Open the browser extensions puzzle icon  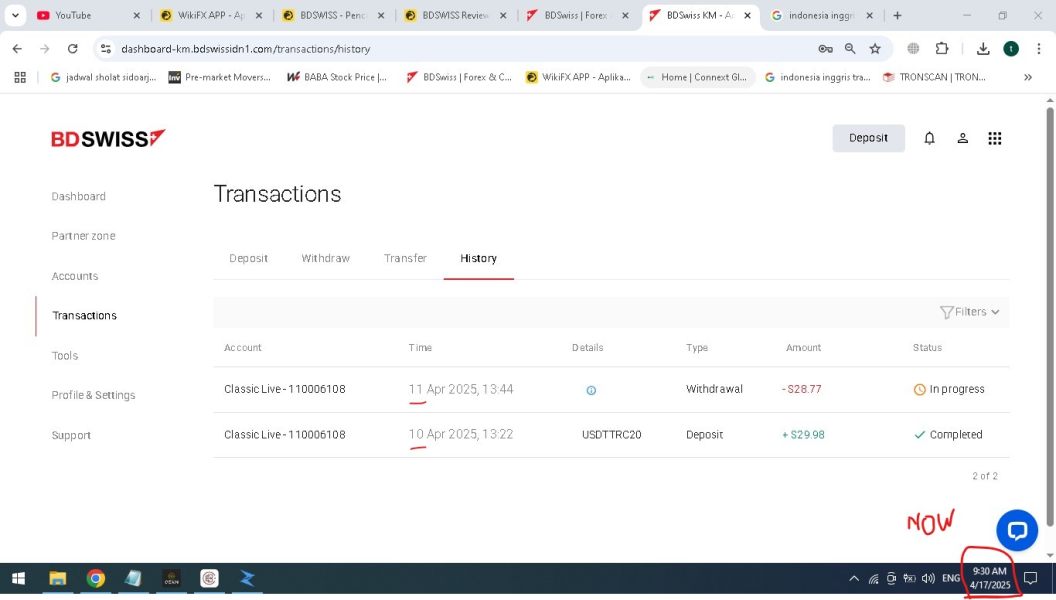[x=942, y=48]
